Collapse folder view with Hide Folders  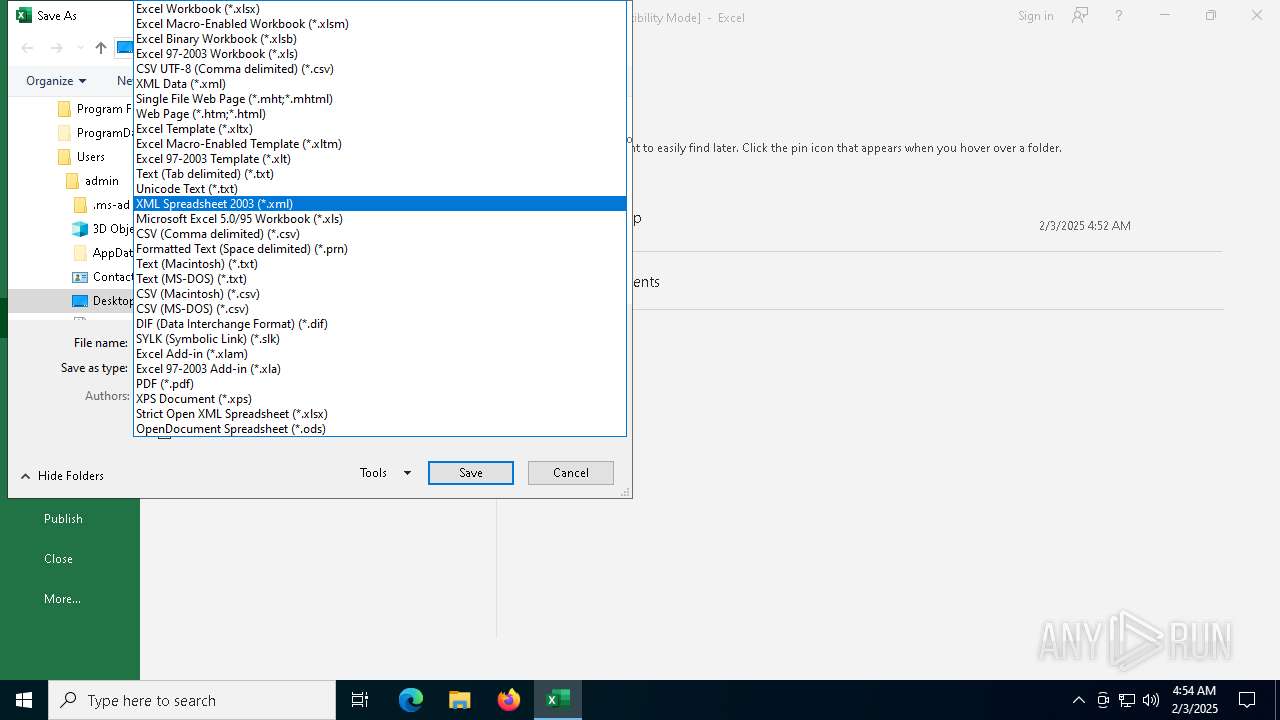tap(62, 476)
